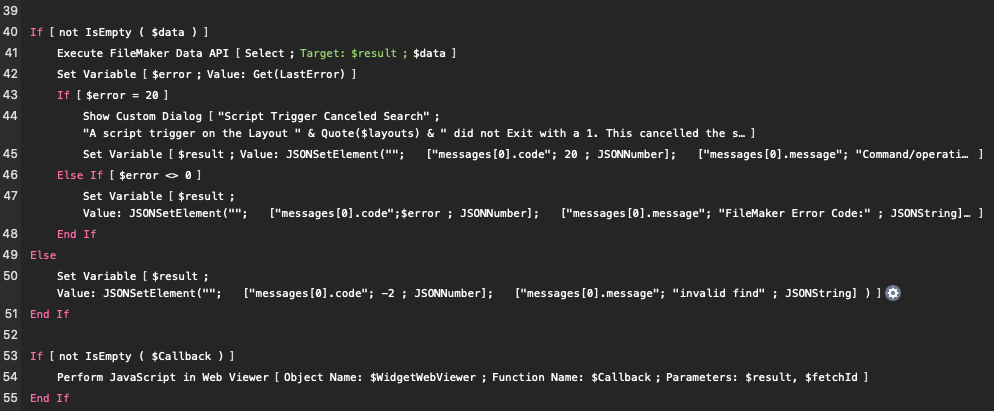Select the Else step on line 49

click(x=43, y=255)
